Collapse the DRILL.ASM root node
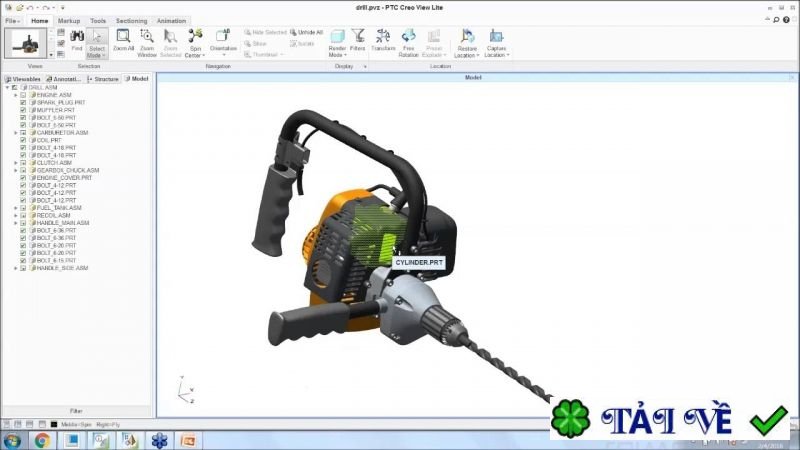 tap(8, 88)
